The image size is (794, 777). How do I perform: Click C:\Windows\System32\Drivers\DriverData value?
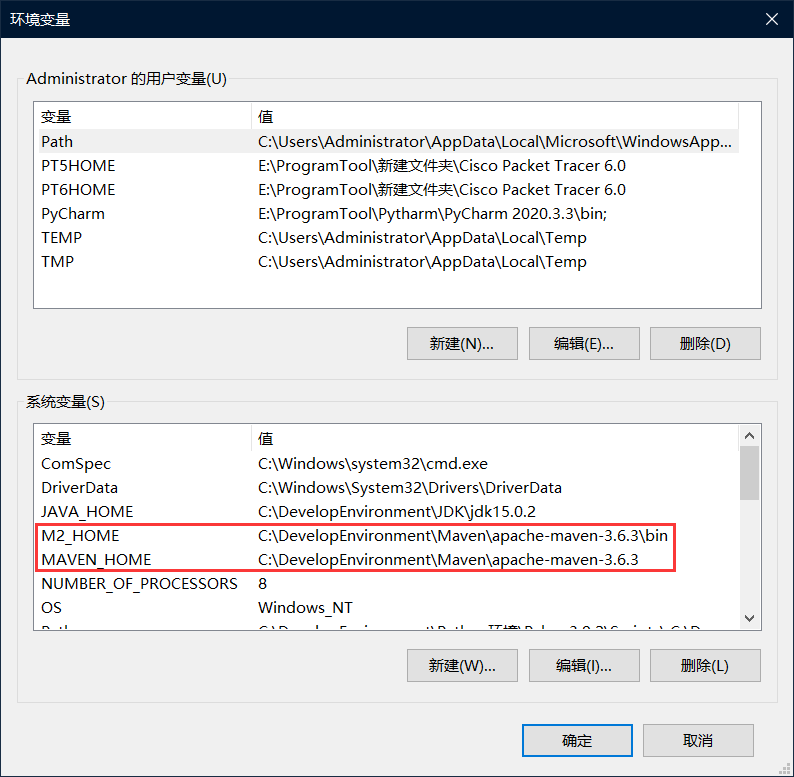410,487
